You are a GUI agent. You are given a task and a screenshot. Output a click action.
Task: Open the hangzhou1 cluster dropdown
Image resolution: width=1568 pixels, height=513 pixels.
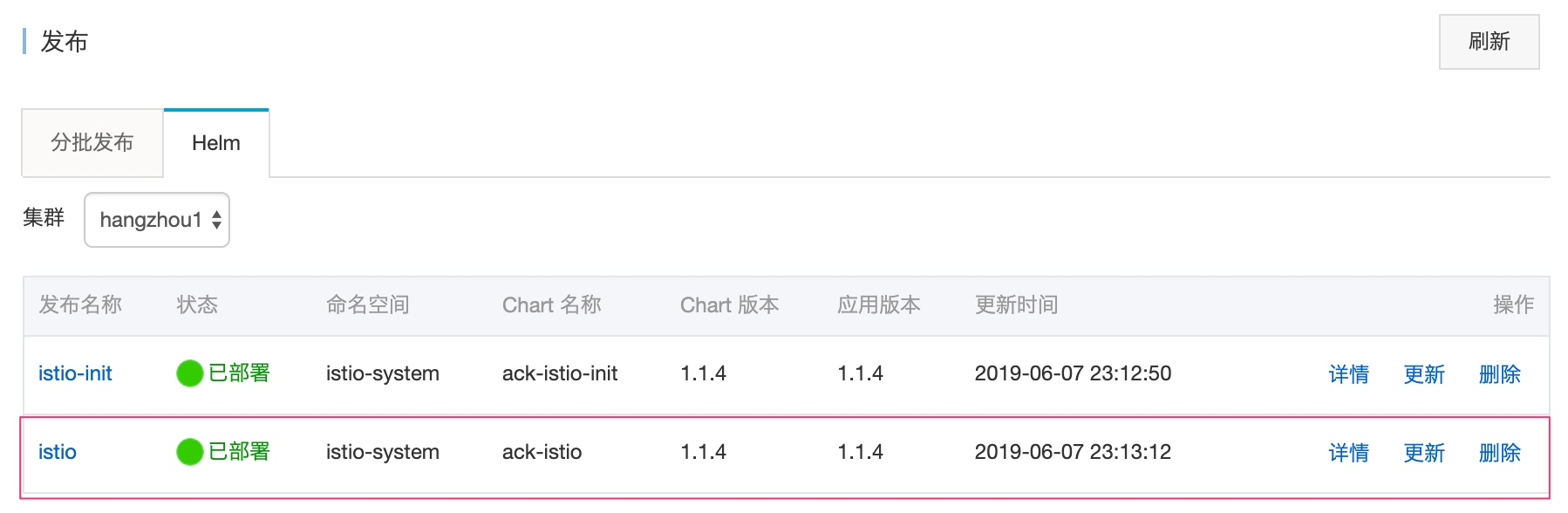point(157,220)
